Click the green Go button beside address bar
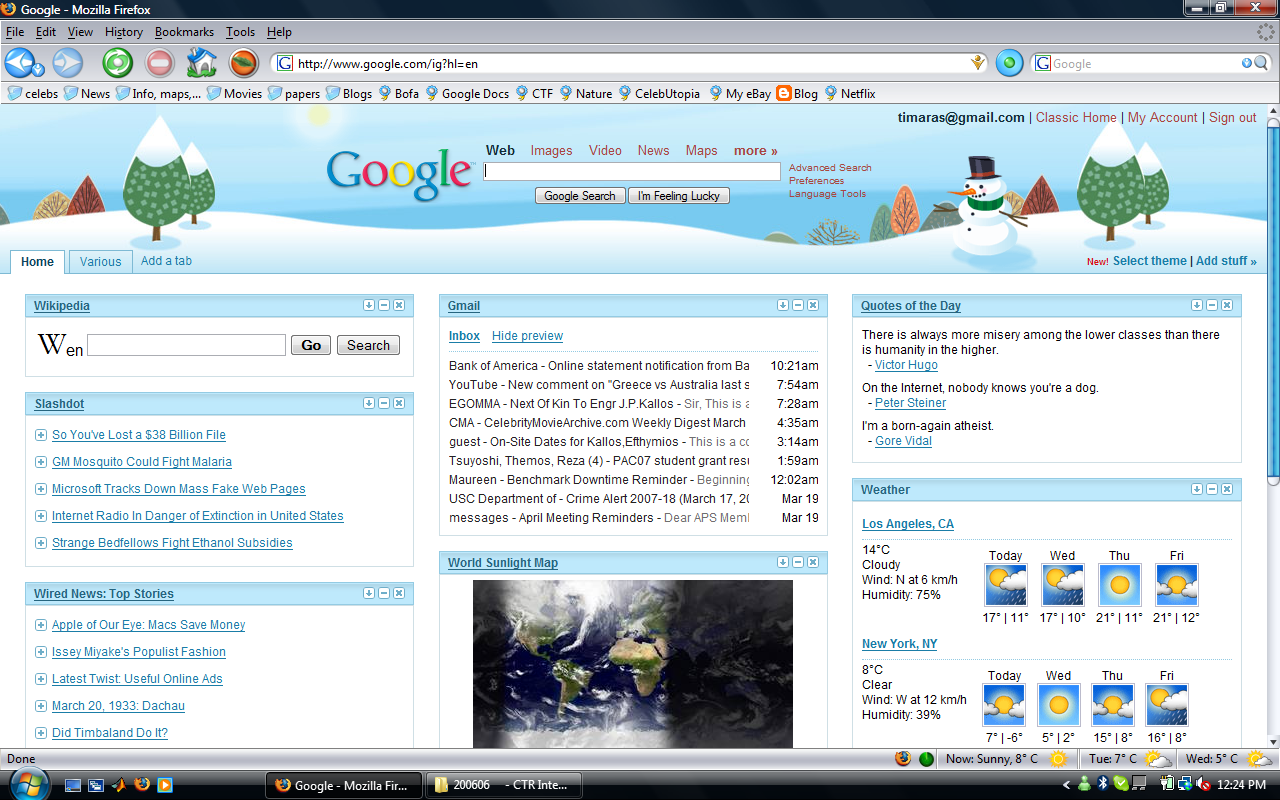Screen dimensions: 1280x800 (1009, 63)
